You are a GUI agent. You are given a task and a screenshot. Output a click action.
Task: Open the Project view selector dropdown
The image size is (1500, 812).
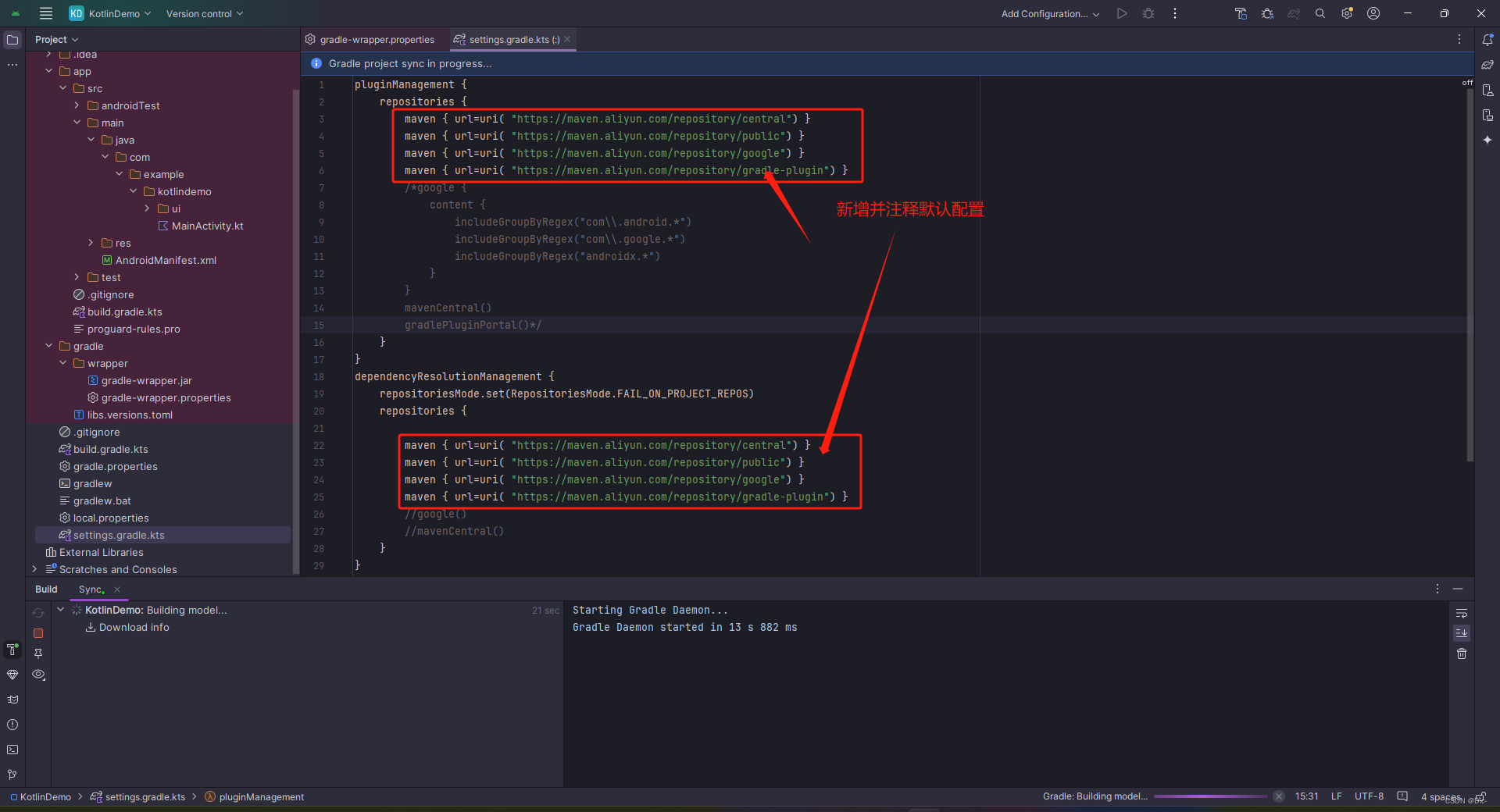coord(56,40)
